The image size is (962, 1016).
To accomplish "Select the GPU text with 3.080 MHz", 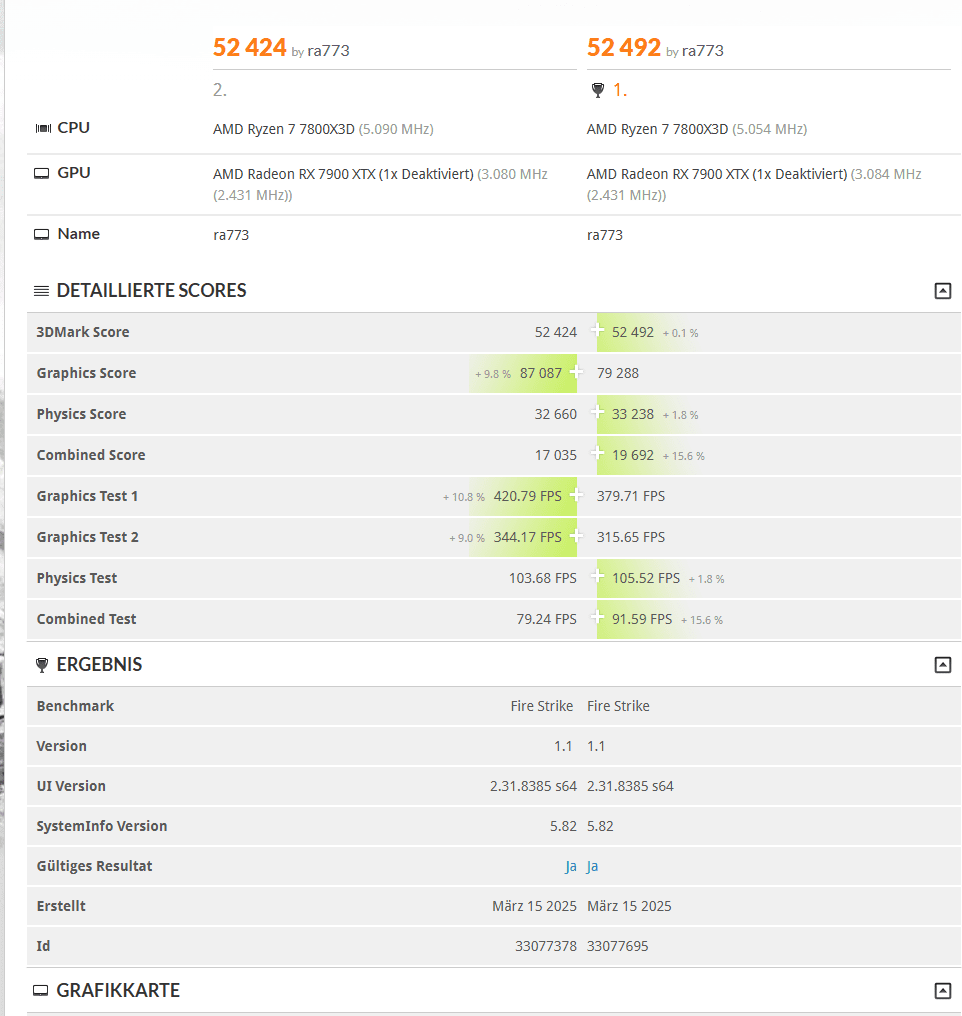I will tap(380, 185).
